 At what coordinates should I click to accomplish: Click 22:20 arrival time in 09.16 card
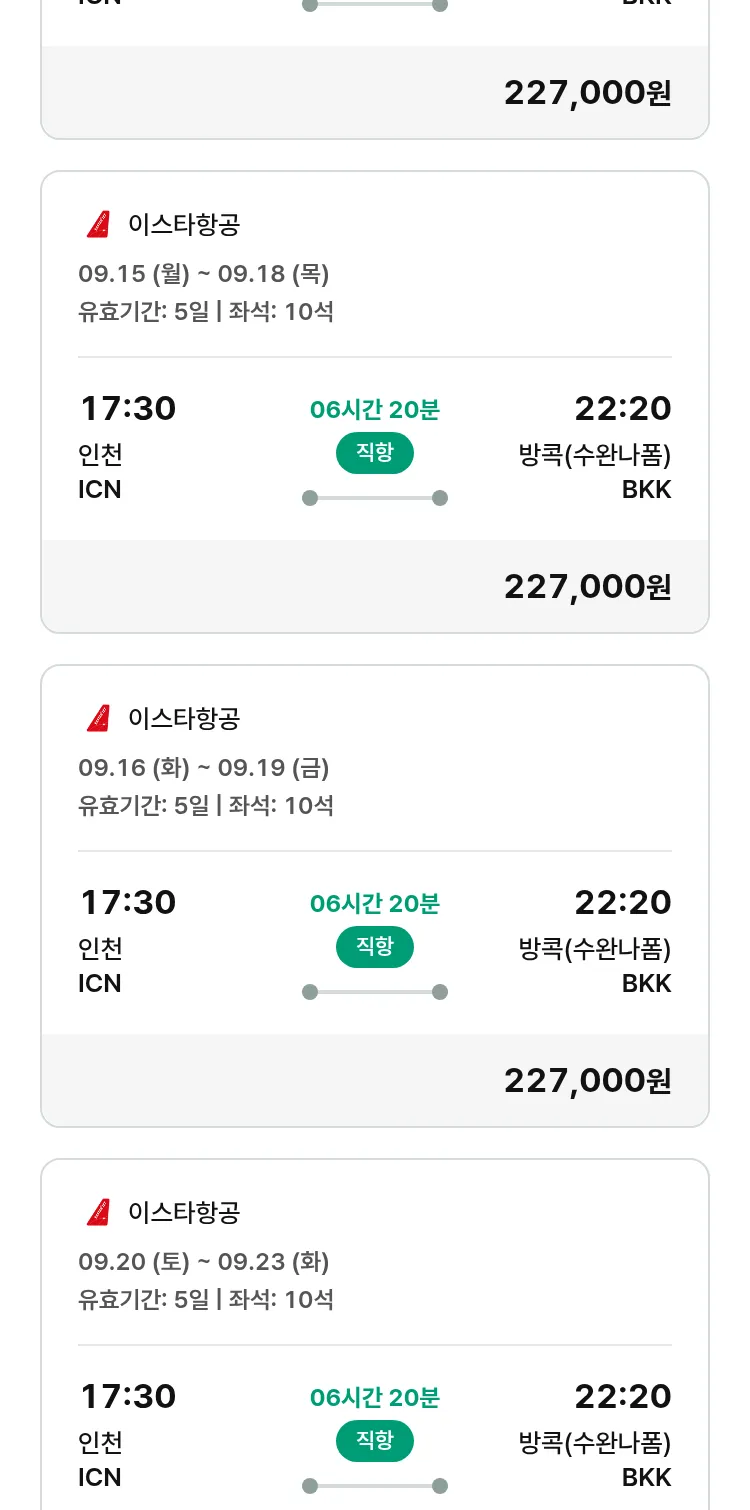click(x=622, y=903)
